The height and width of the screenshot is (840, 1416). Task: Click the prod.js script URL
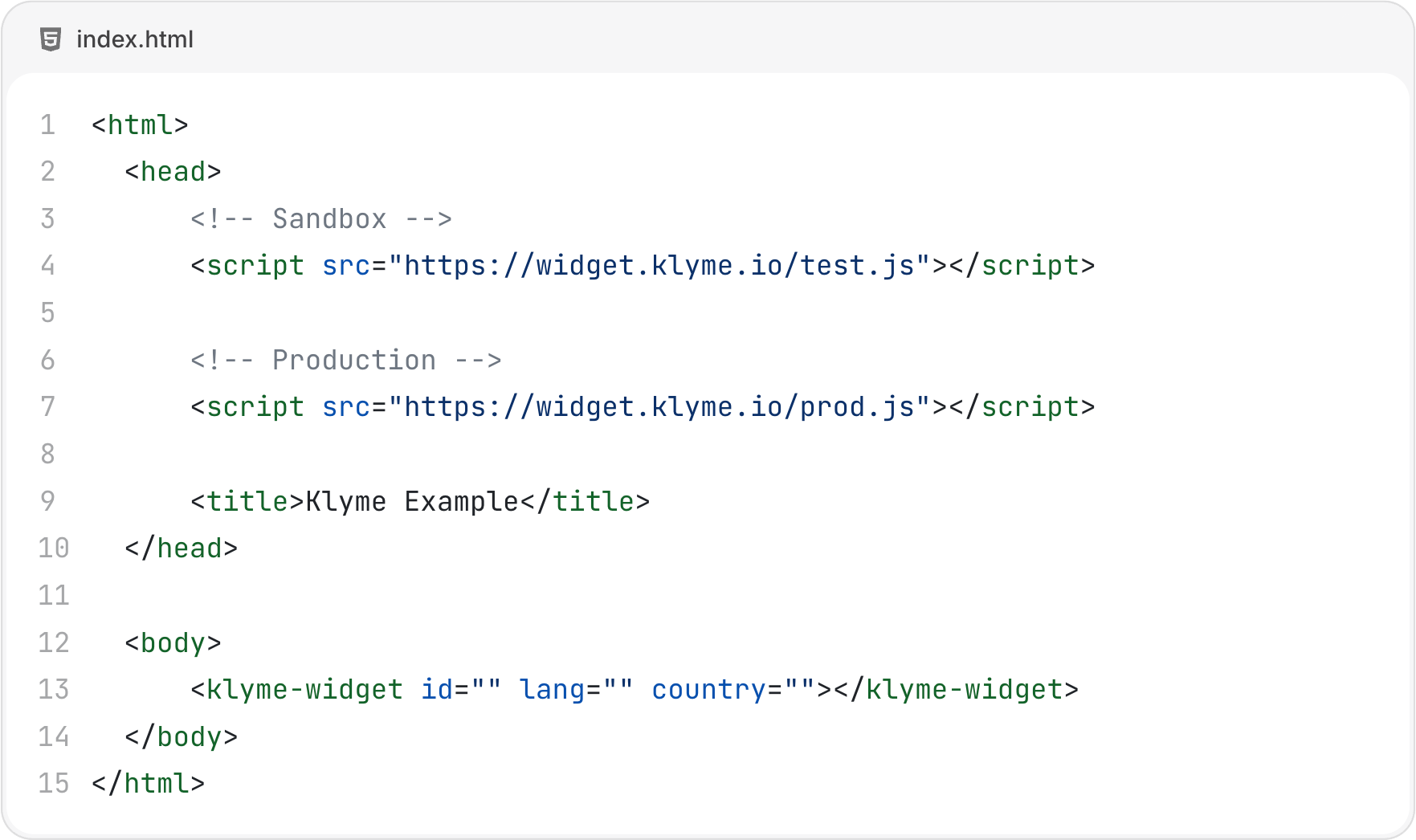[659, 406]
